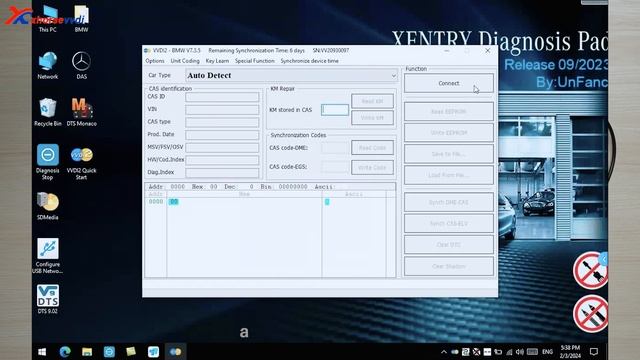The image size is (640, 360).
Task: Click the touch keyboard tray icon
Action: (x=532, y=352)
